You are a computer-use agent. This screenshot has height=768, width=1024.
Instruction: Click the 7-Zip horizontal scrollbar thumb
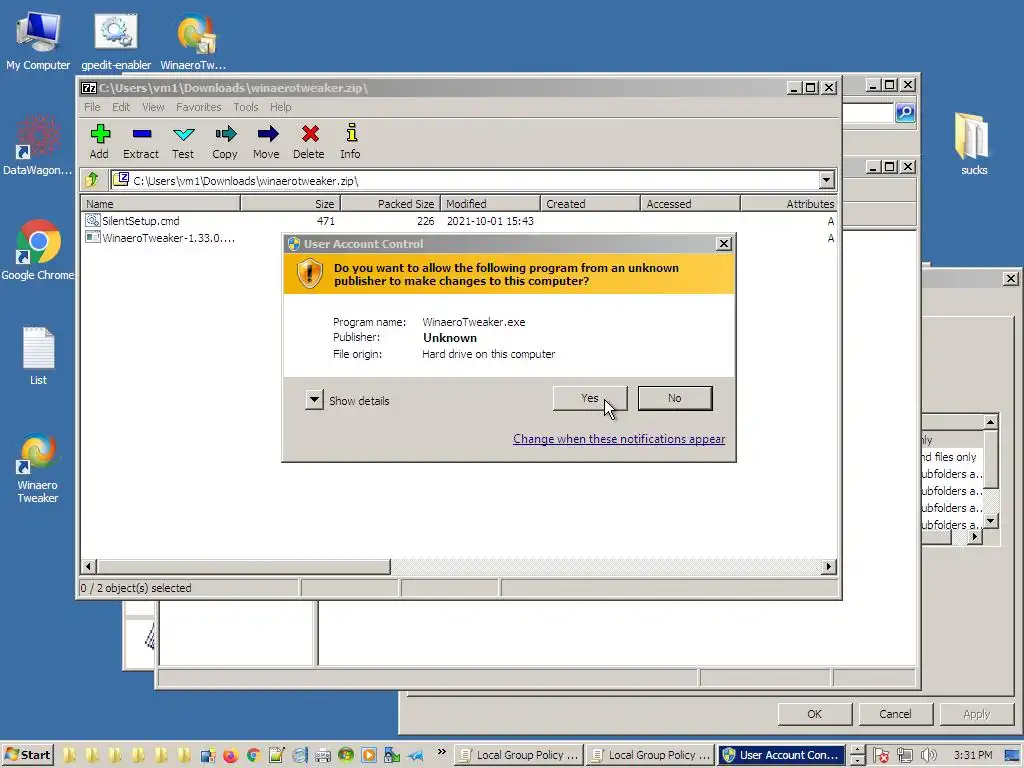(244, 566)
